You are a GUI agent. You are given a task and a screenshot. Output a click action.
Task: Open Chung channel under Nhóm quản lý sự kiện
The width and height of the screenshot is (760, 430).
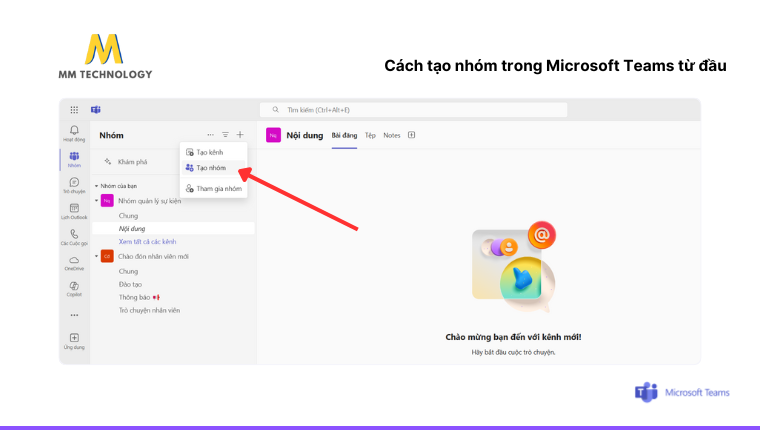[x=128, y=216]
